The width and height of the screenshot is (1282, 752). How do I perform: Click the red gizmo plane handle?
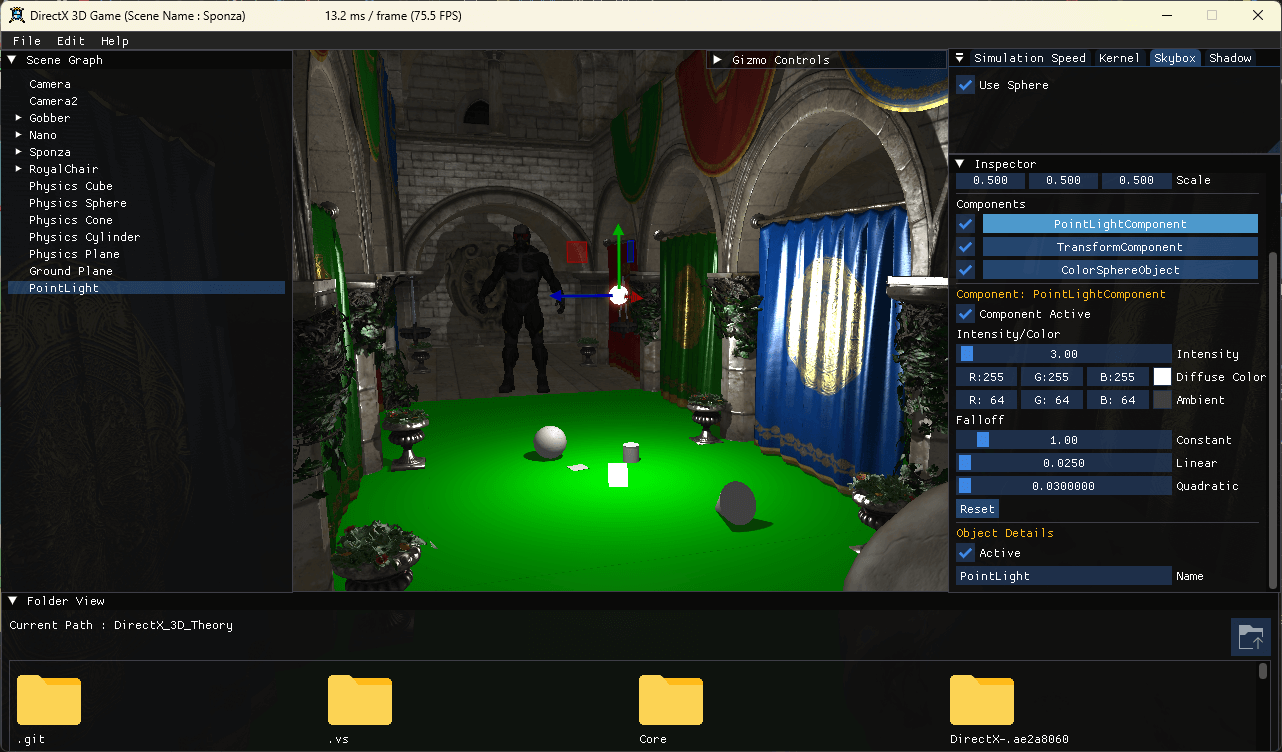pos(577,252)
